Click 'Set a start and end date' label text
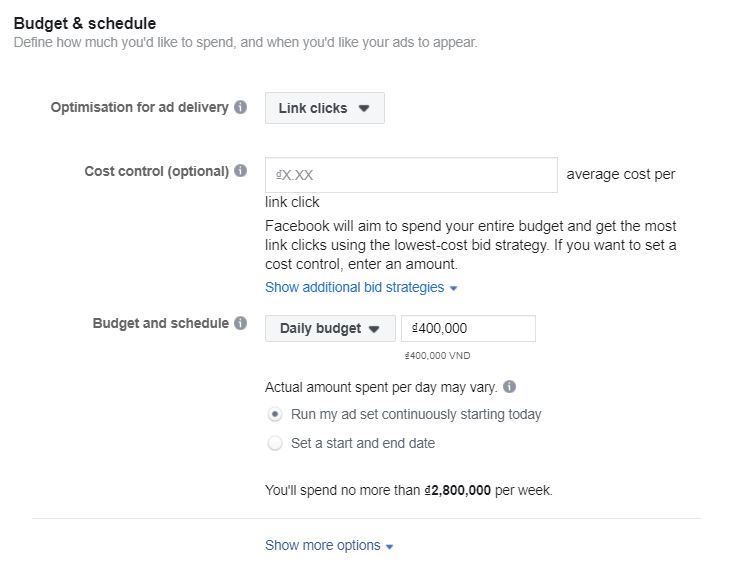 363,443
